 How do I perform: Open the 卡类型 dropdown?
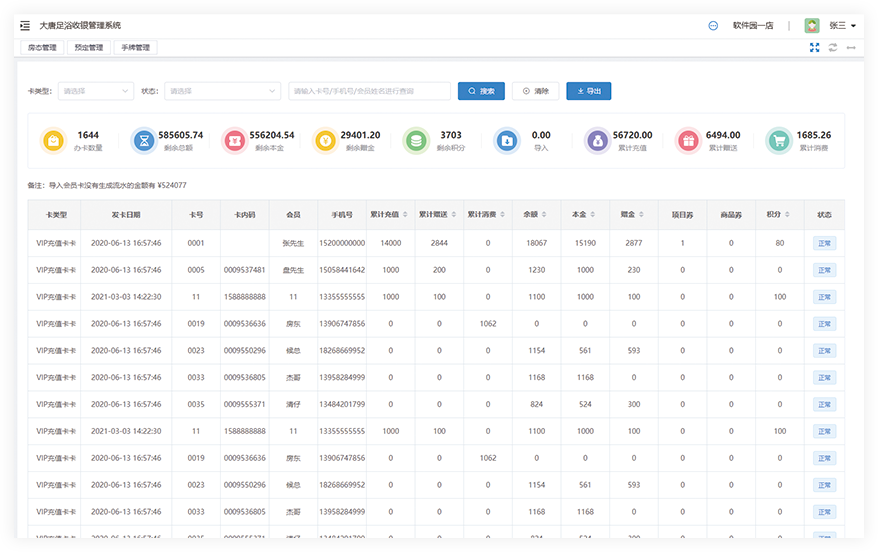[96, 91]
